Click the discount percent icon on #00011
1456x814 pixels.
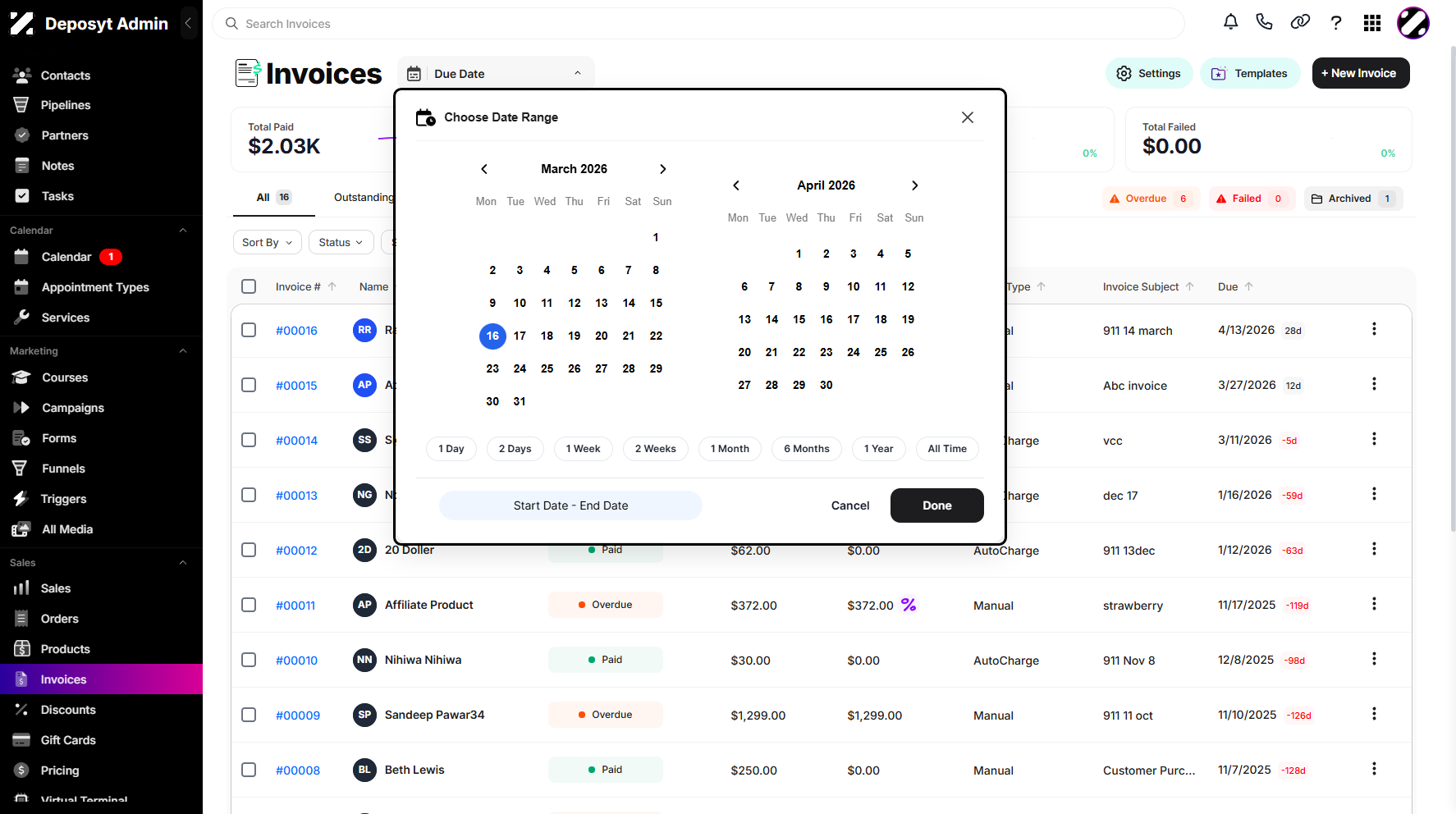point(909,605)
